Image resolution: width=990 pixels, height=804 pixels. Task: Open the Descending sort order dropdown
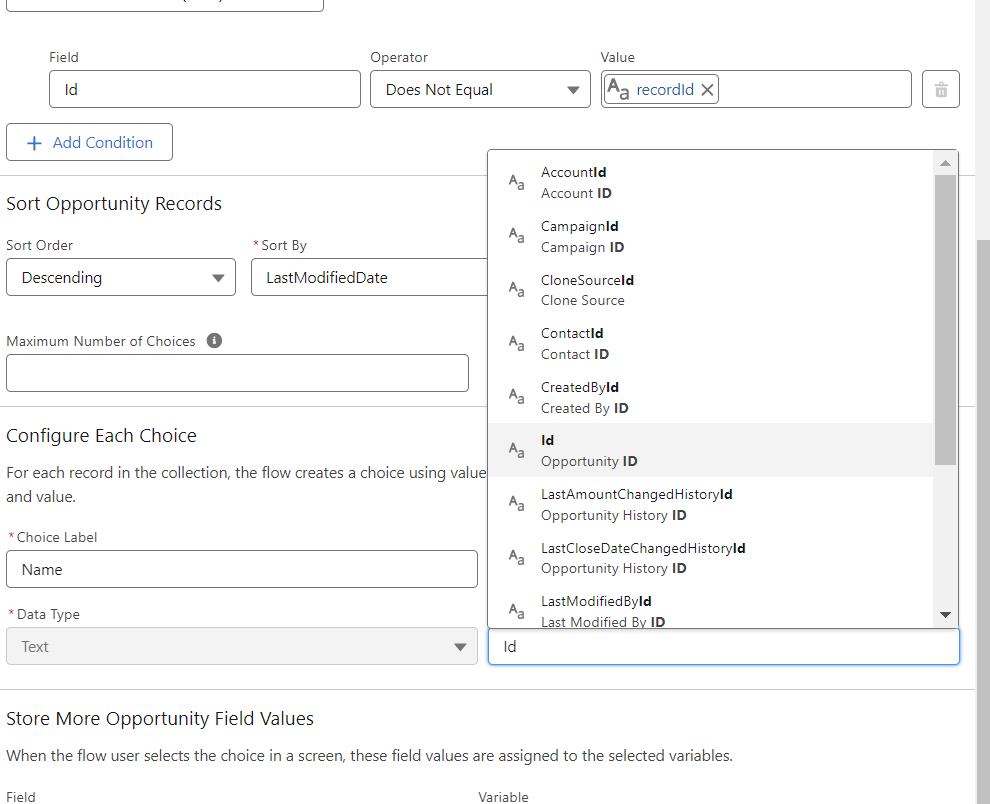coord(121,277)
